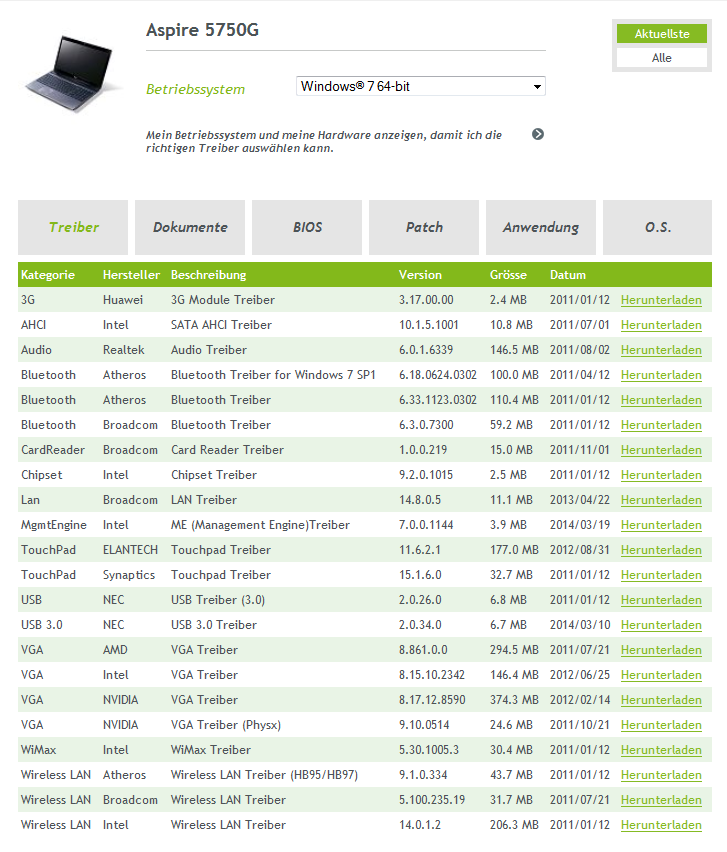This screenshot has height=852, width=727.
Task: Click the Aspire 5750G laptop thumbnail
Action: click(x=72, y=72)
